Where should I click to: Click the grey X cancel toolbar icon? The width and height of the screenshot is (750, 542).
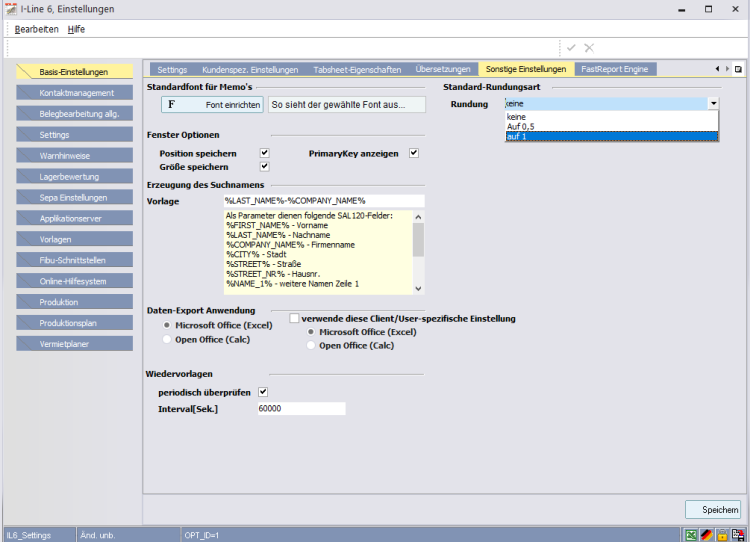coord(589,48)
